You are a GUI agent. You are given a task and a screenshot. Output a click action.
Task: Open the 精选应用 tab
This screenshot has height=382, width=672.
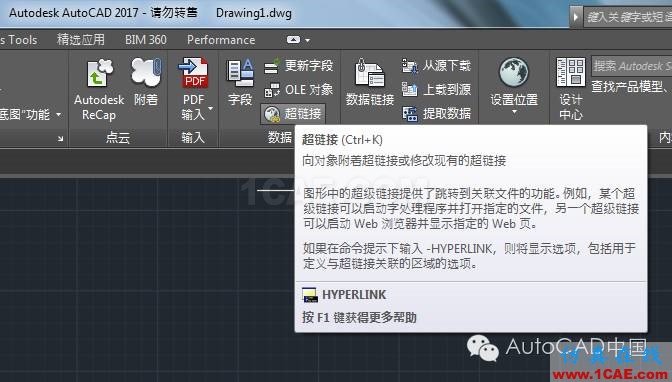pyautogui.click(x=81, y=40)
